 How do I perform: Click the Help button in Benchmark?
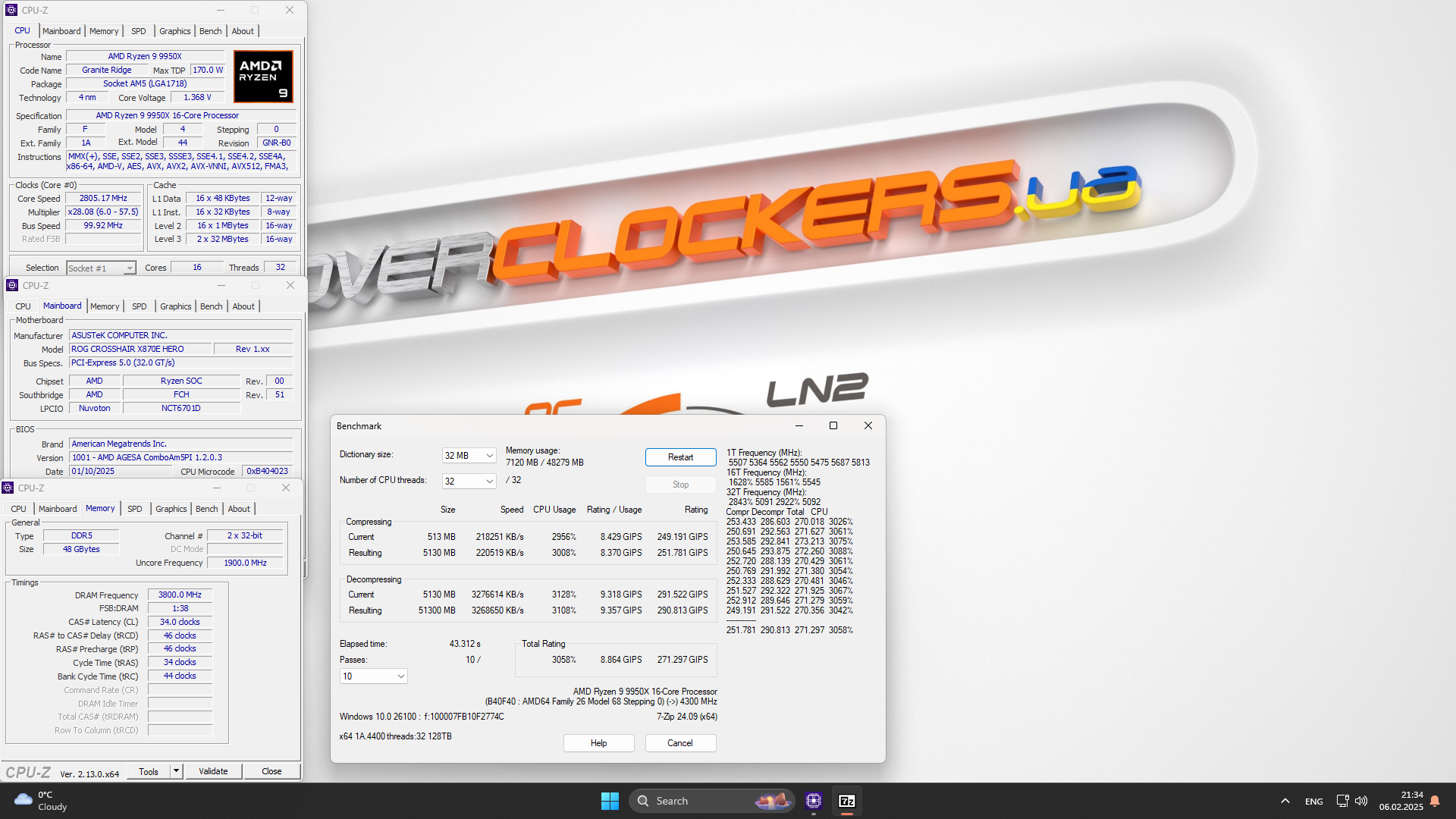598,742
